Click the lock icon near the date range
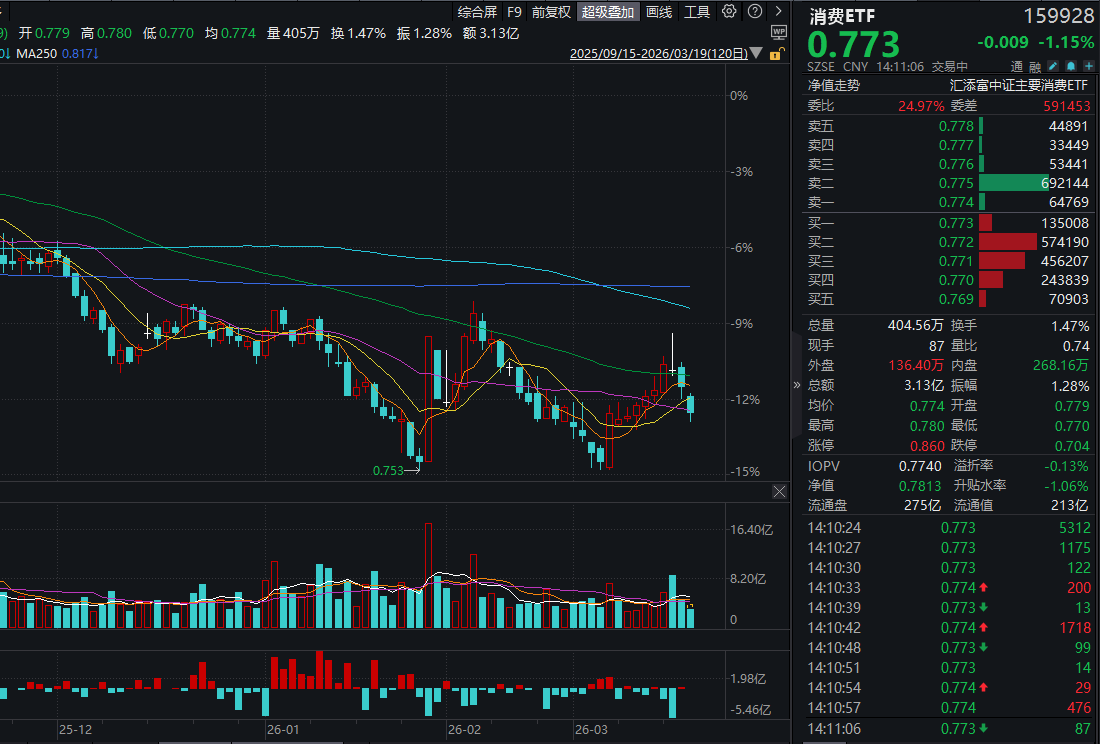 point(775,56)
